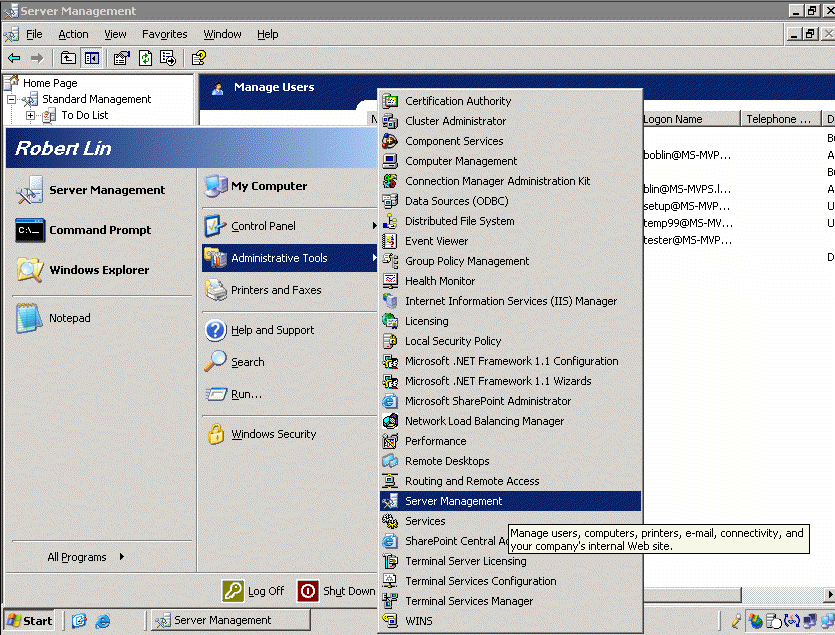
Task: Launch Connection Manager Administration Kit
Action: [510, 181]
